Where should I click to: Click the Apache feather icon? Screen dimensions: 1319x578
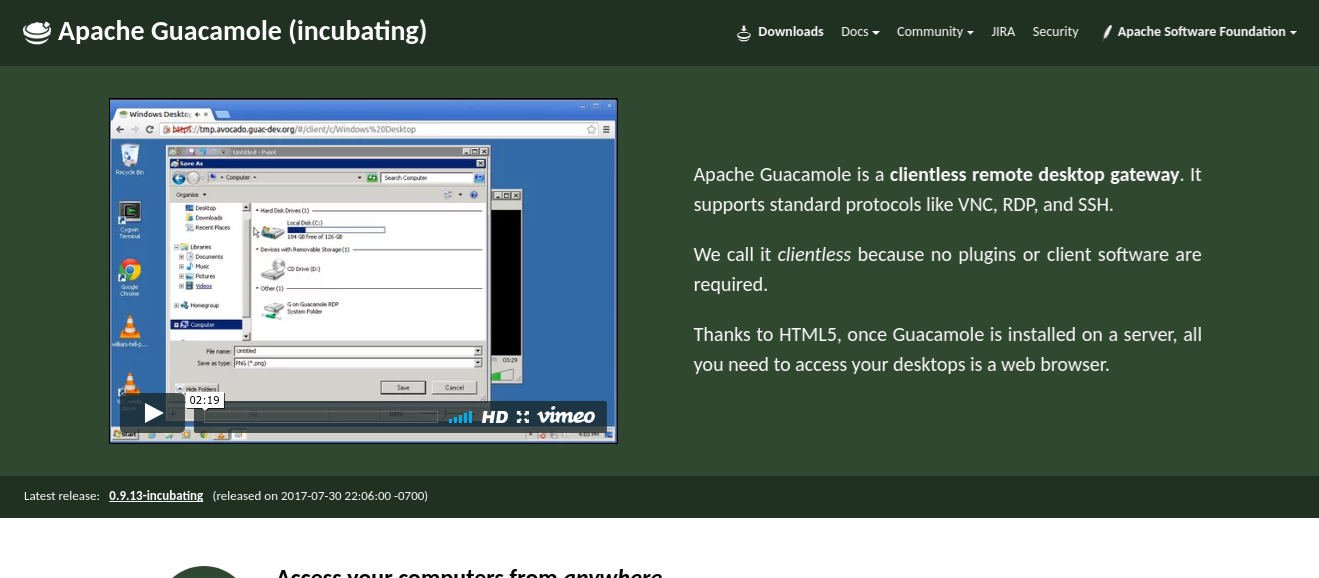[1107, 32]
